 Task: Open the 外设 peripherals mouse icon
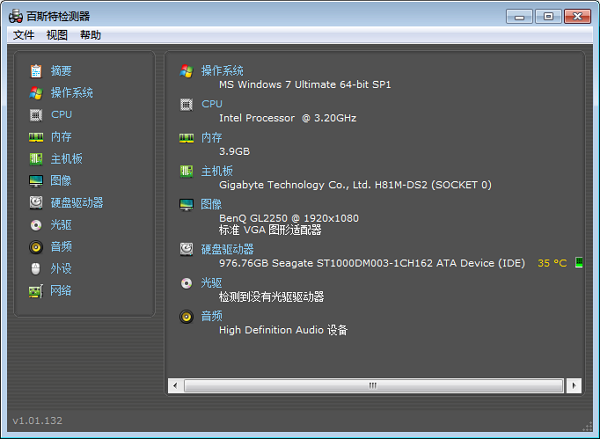(x=36, y=269)
